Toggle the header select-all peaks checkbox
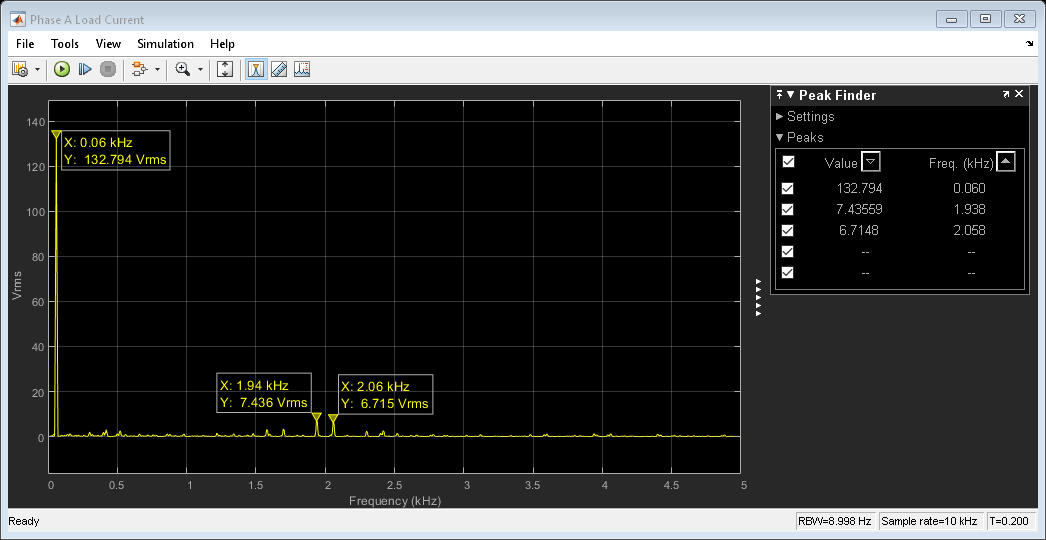The height and width of the screenshot is (540, 1046). click(x=788, y=162)
